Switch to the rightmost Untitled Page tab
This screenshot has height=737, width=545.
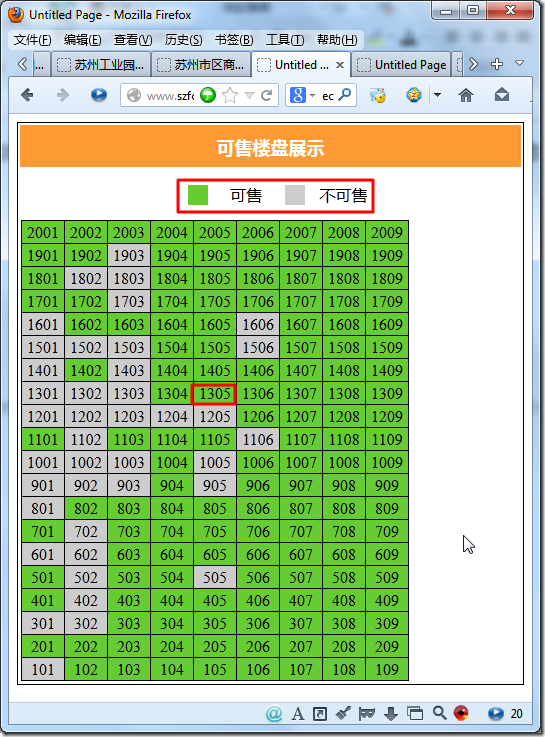[401, 64]
